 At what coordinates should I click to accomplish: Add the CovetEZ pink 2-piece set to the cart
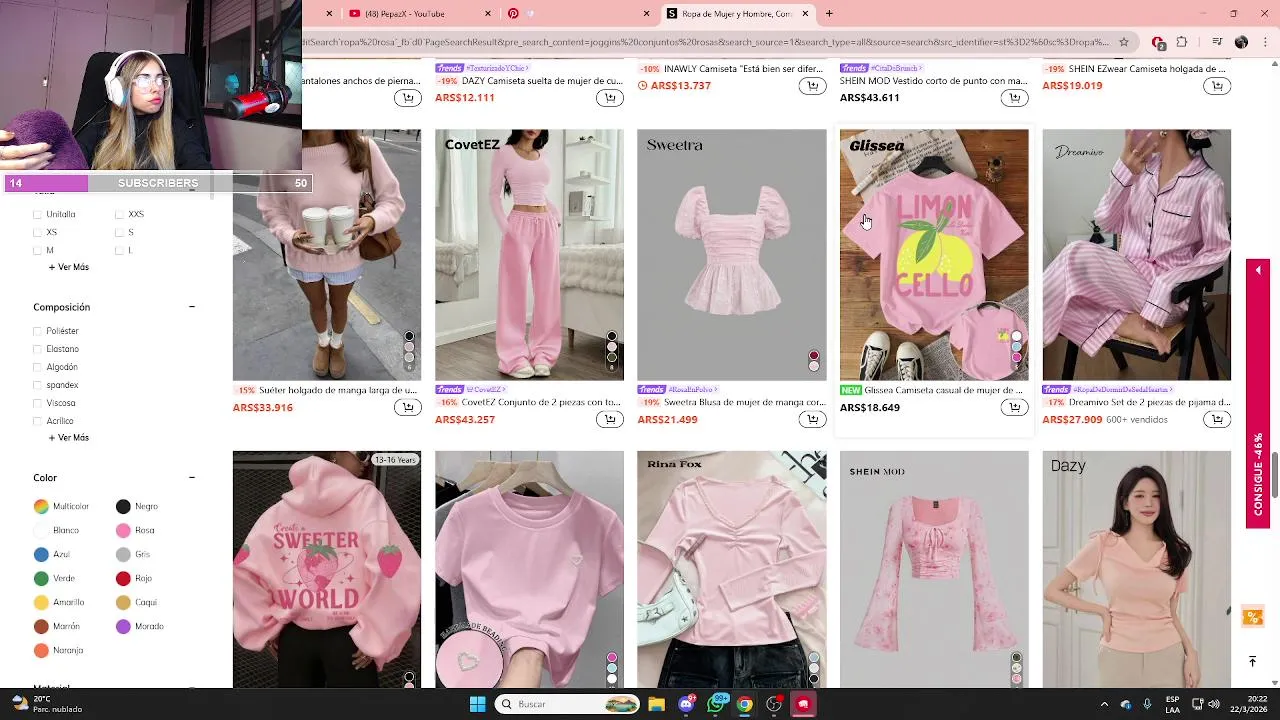pos(610,420)
